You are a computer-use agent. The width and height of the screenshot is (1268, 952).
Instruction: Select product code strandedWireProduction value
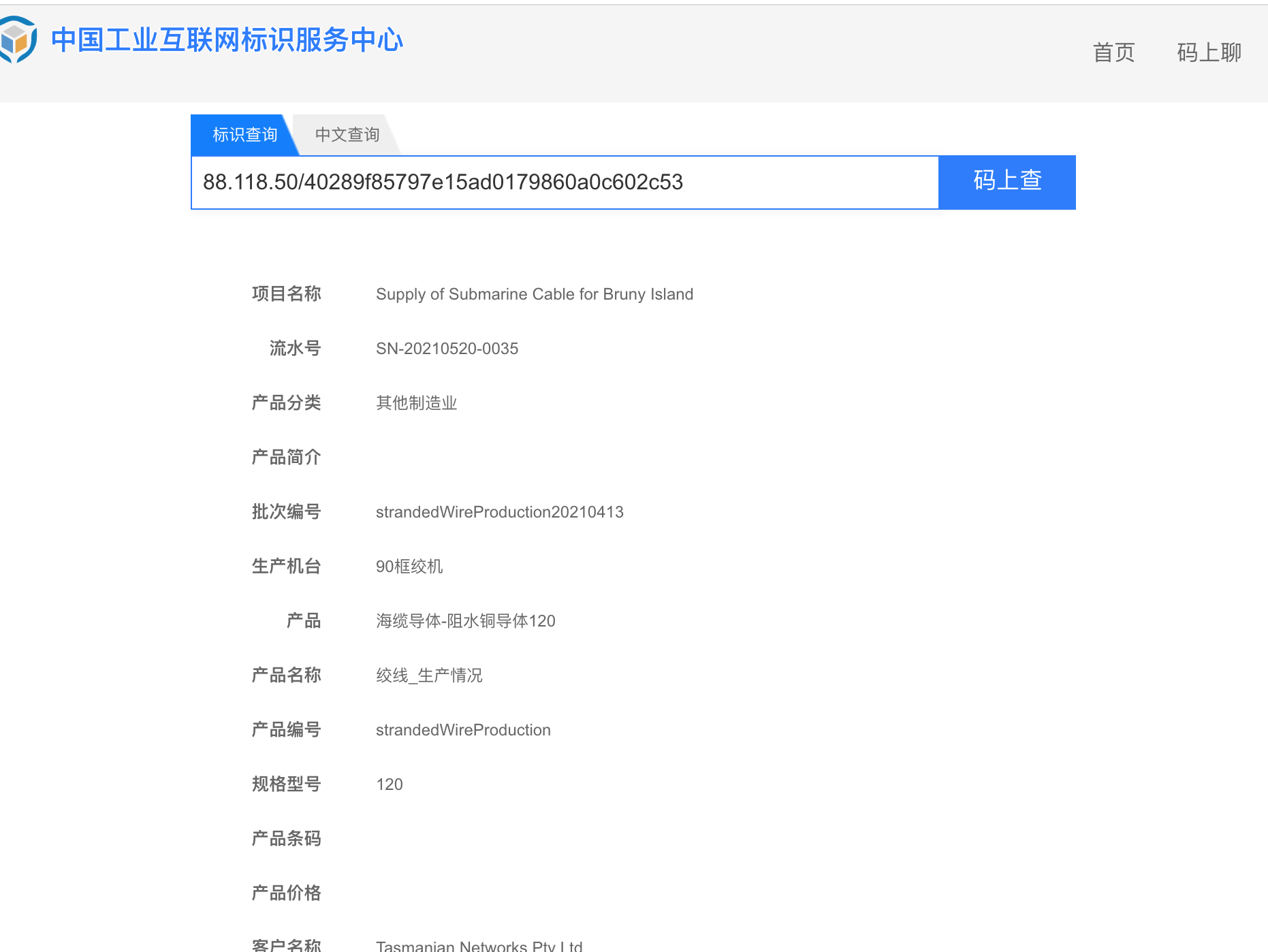tap(463, 730)
